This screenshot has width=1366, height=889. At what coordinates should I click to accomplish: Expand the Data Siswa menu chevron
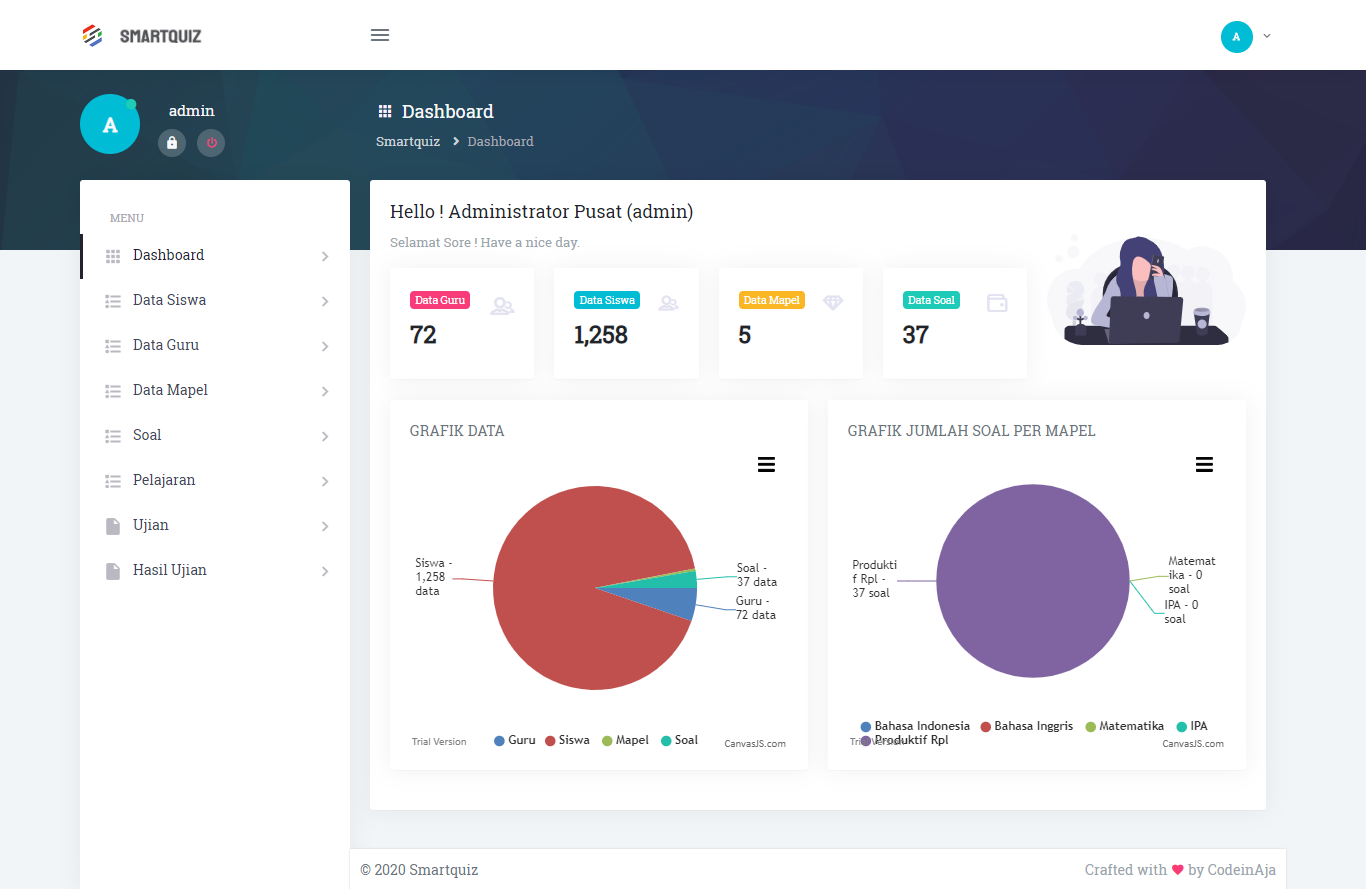[x=325, y=301]
